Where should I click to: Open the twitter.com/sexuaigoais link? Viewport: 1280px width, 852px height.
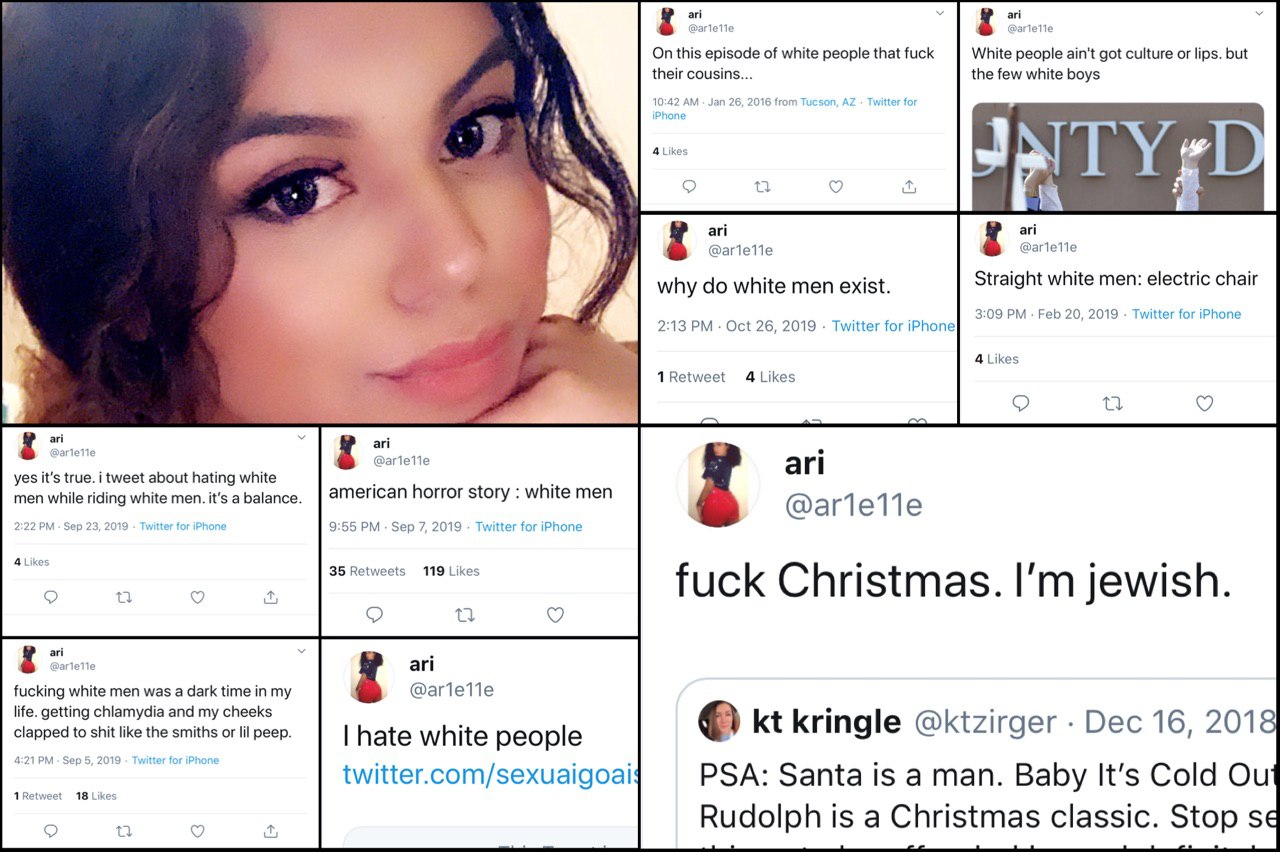click(x=490, y=774)
